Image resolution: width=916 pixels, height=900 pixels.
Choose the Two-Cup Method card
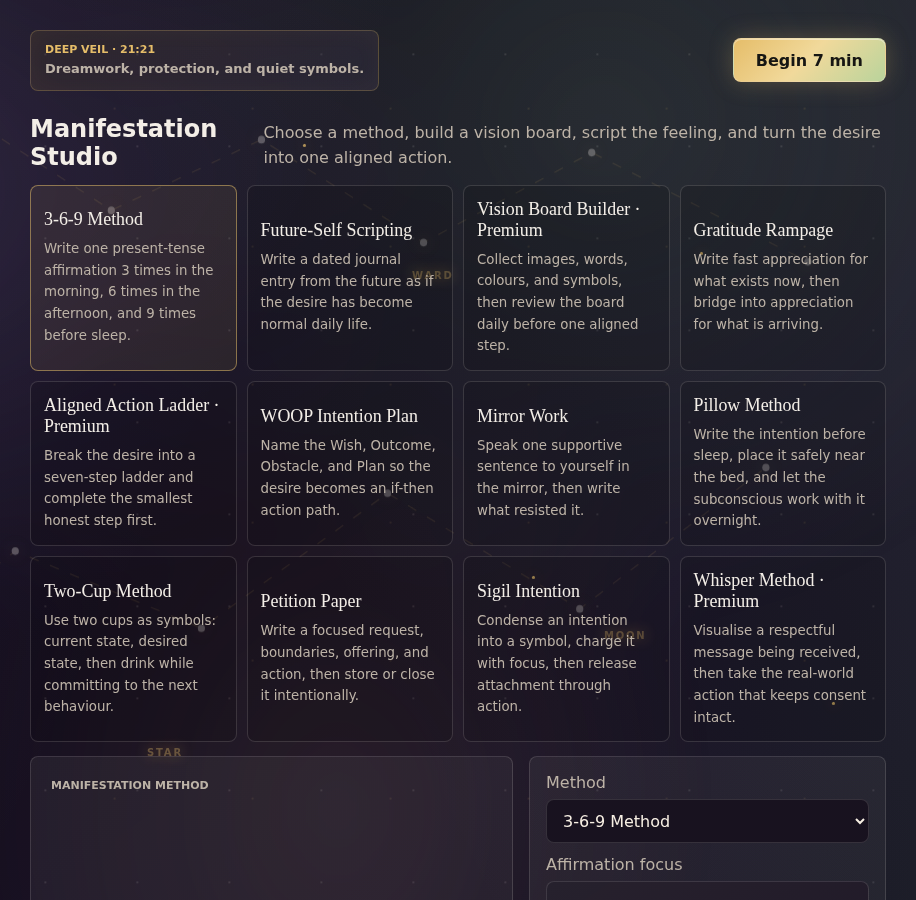133,649
